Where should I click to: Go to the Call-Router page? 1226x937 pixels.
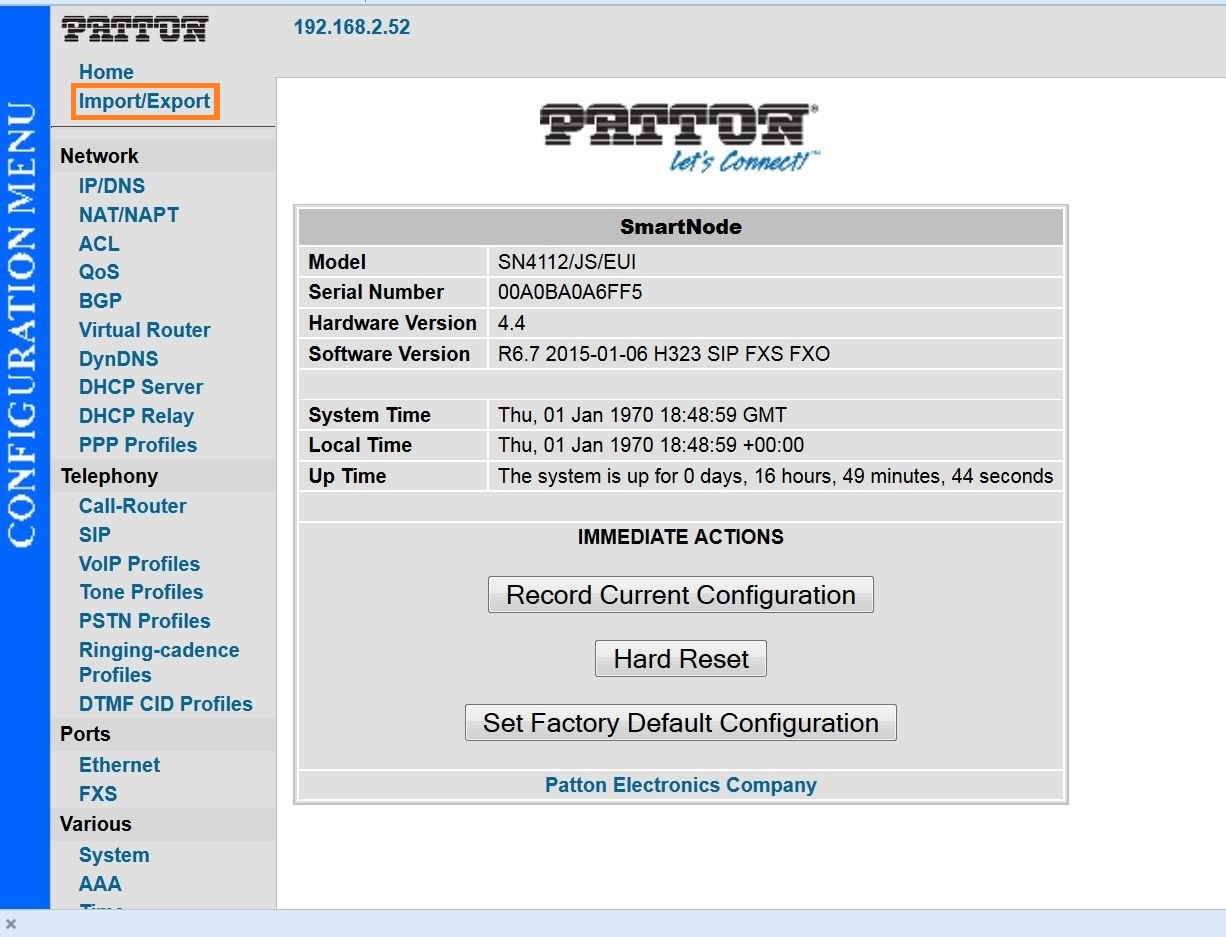133,506
